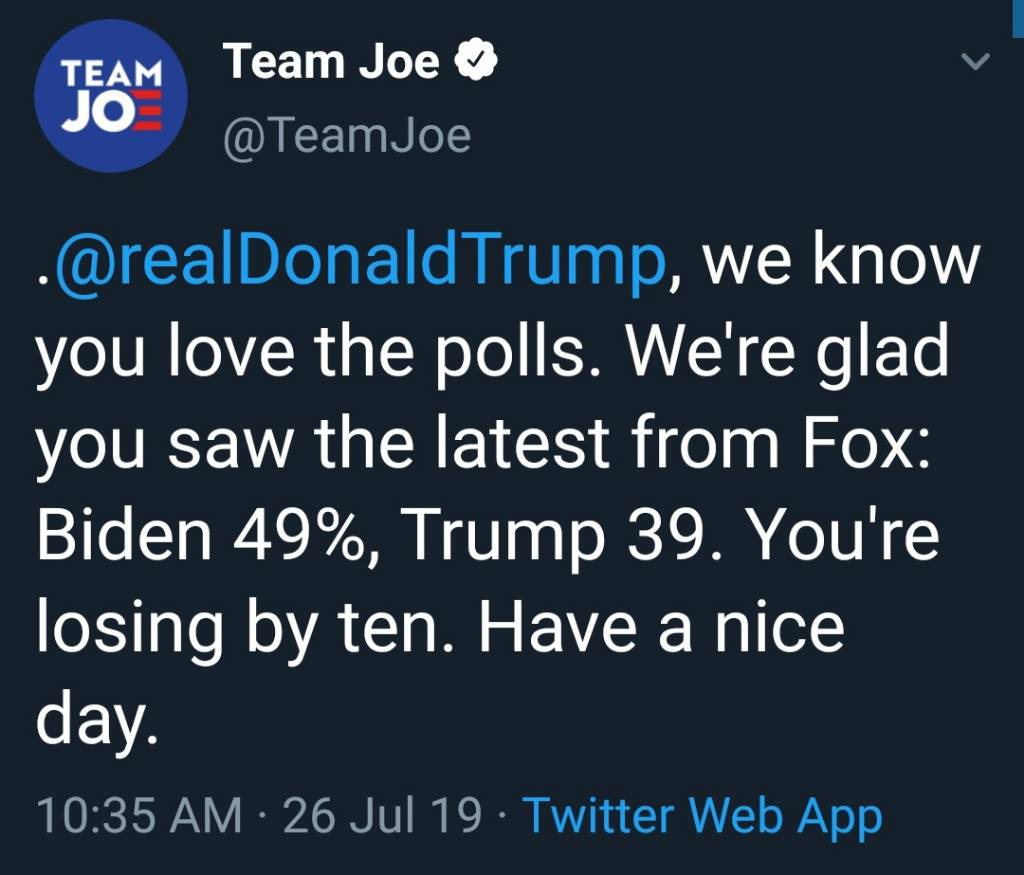The width and height of the screenshot is (1024, 875).
Task: Click the 10:35 AM timestamp
Action: [139, 815]
